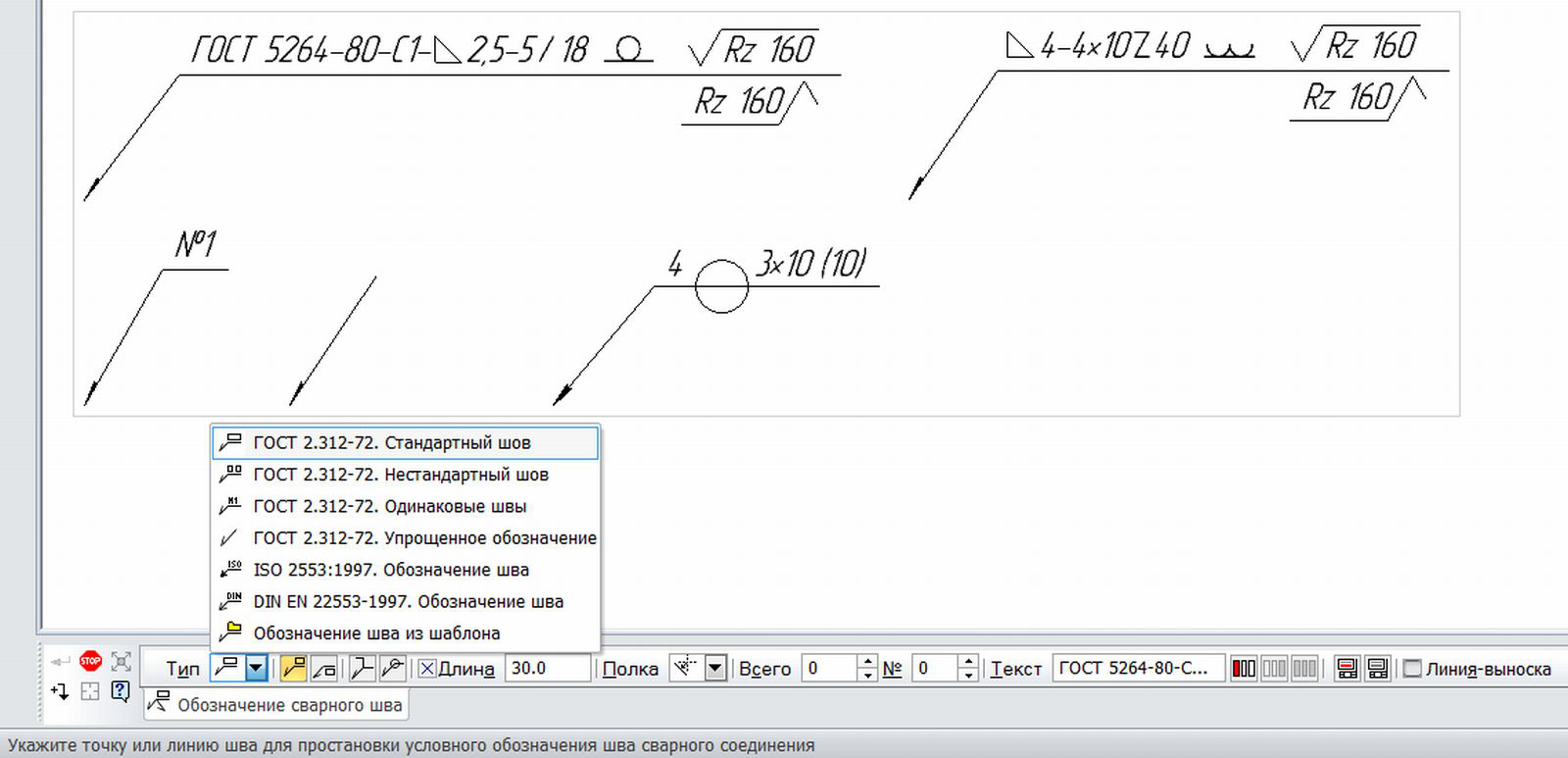The height and width of the screenshot is (758, 1568).
Task: Toggle the angled shelf line button
Action: (363, 669)
